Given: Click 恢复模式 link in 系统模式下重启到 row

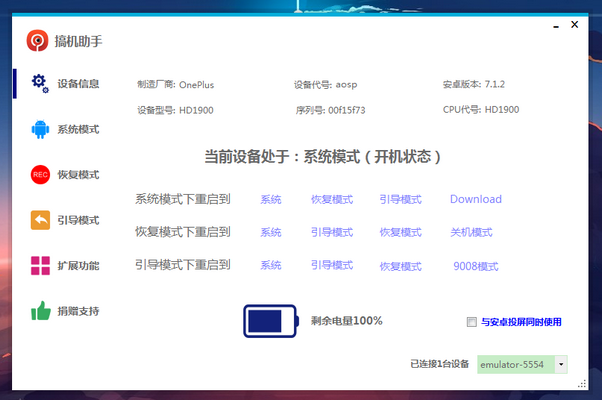Looking at the screenshot, I should pos(331,199).
